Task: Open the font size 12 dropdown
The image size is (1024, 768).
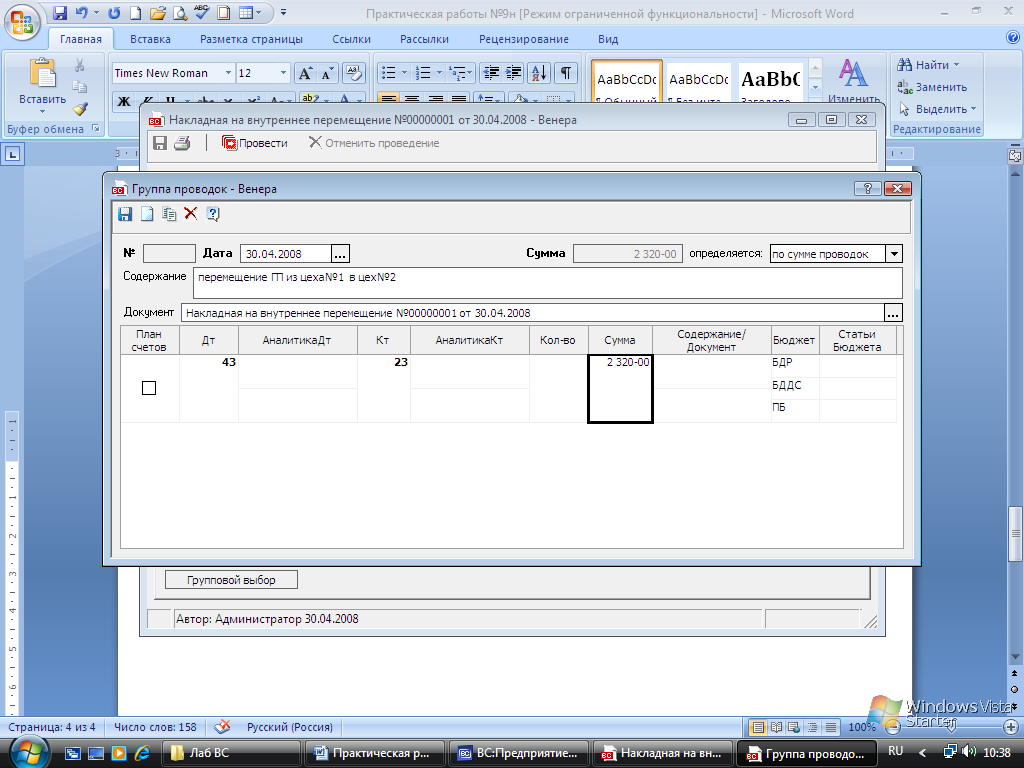Action: [283, 73]
